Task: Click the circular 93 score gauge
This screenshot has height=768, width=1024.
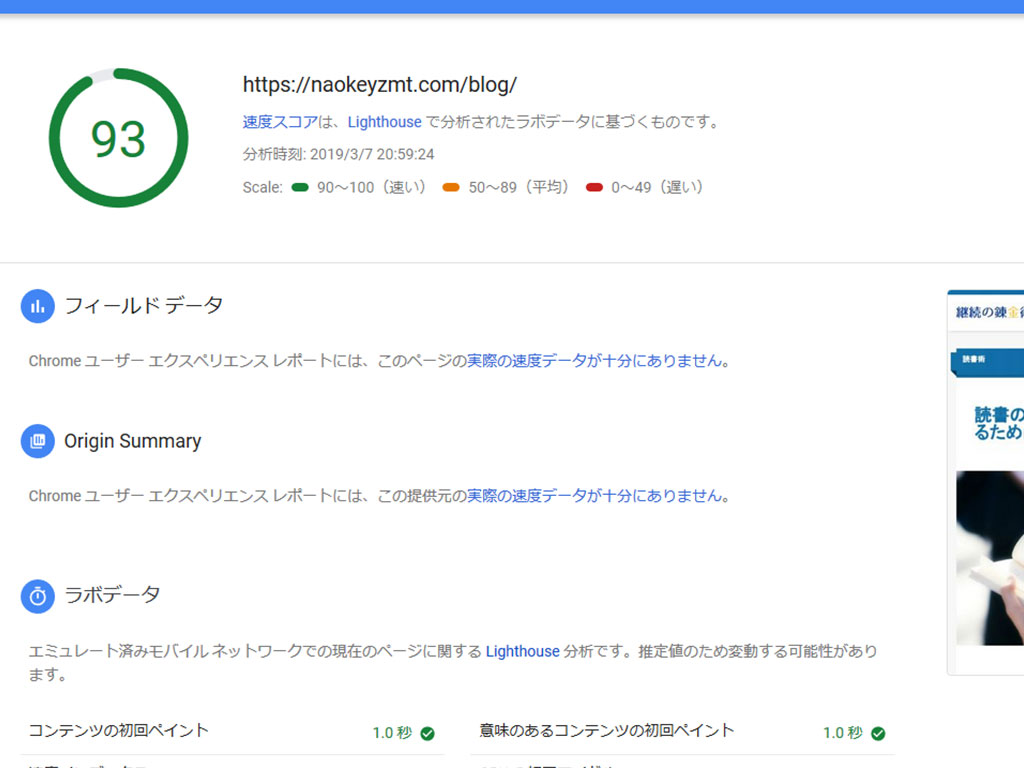Action: point(118,135)
